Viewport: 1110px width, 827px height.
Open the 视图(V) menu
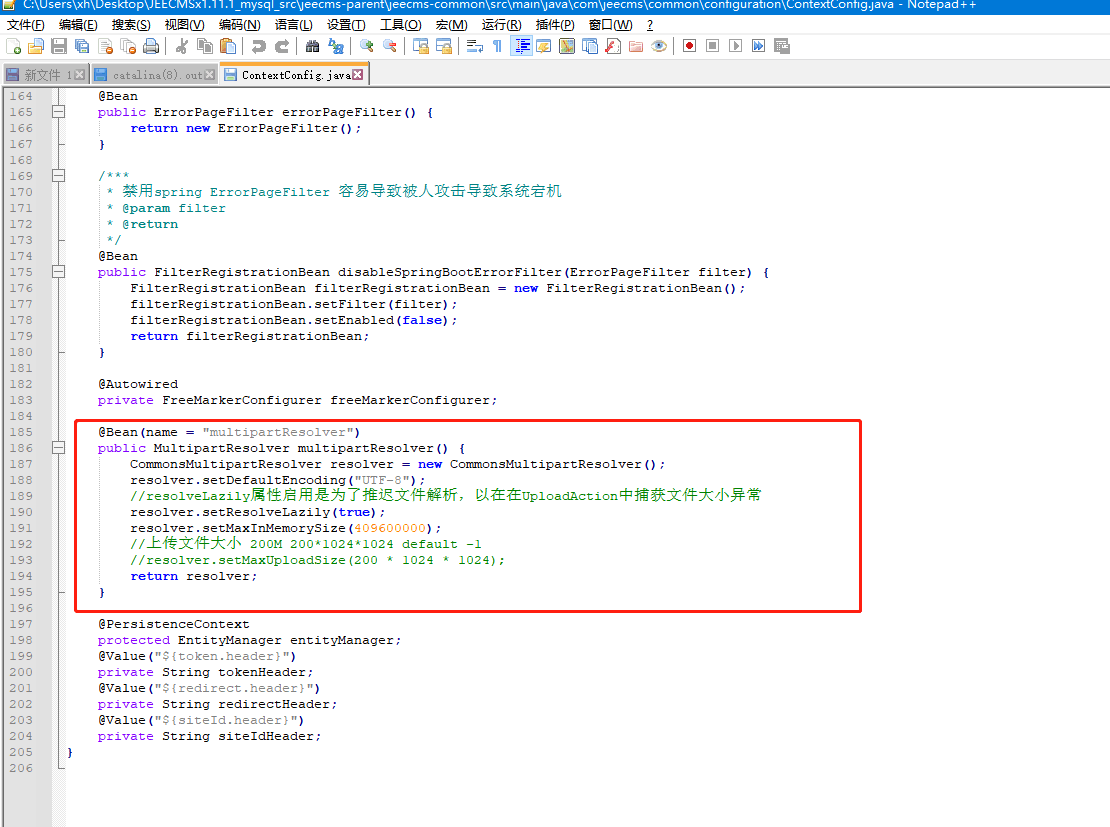tap(184, 25)
